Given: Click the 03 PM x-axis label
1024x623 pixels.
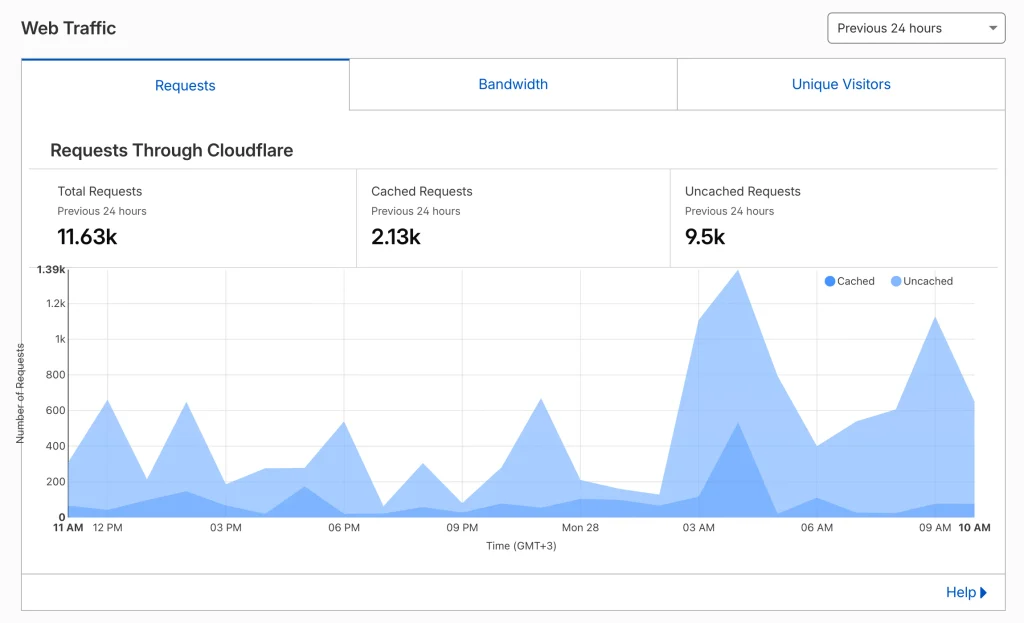Looking at the screenshot, I should [x=226, y=528].
